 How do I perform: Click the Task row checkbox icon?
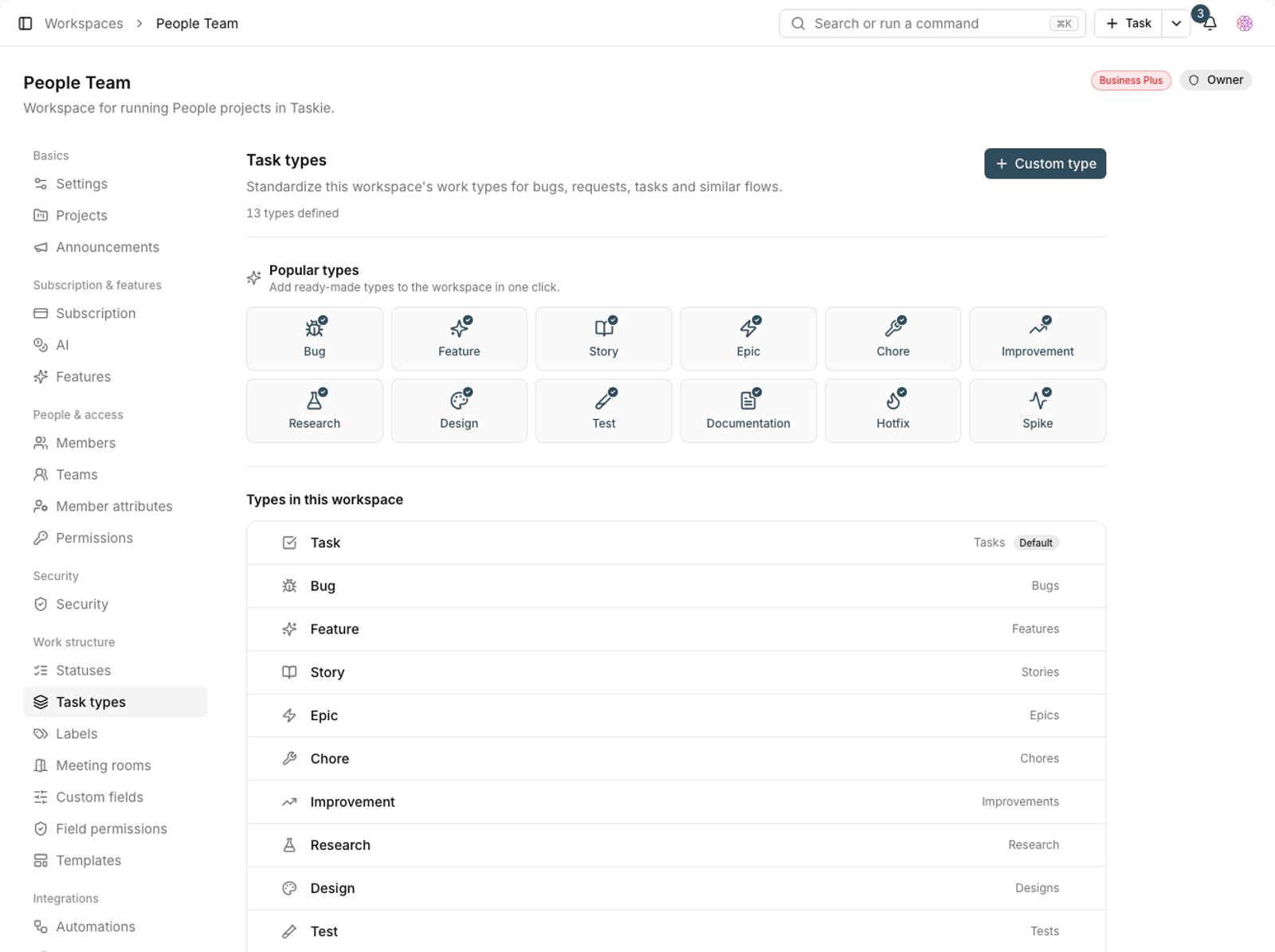click(289, 543)
